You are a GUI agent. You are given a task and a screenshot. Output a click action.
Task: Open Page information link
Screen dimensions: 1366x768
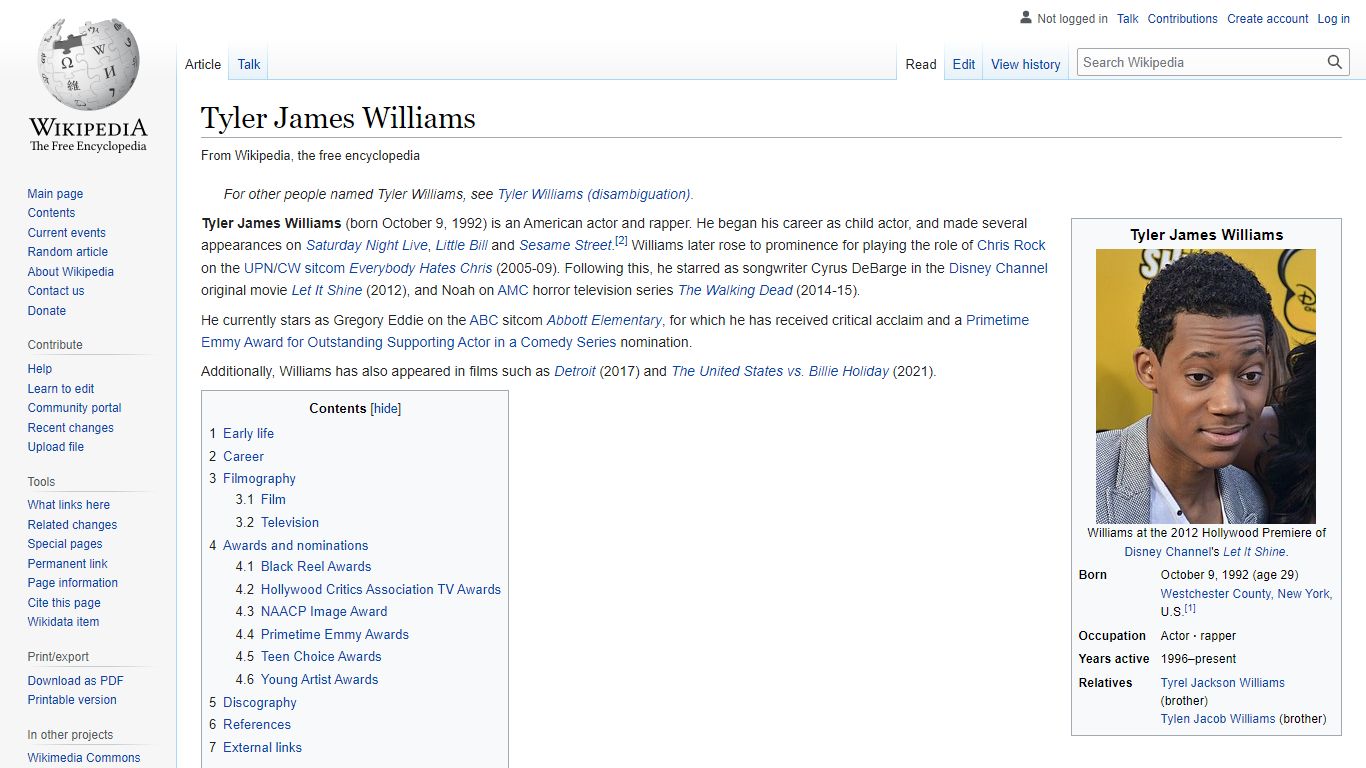(x=72, y=583)
